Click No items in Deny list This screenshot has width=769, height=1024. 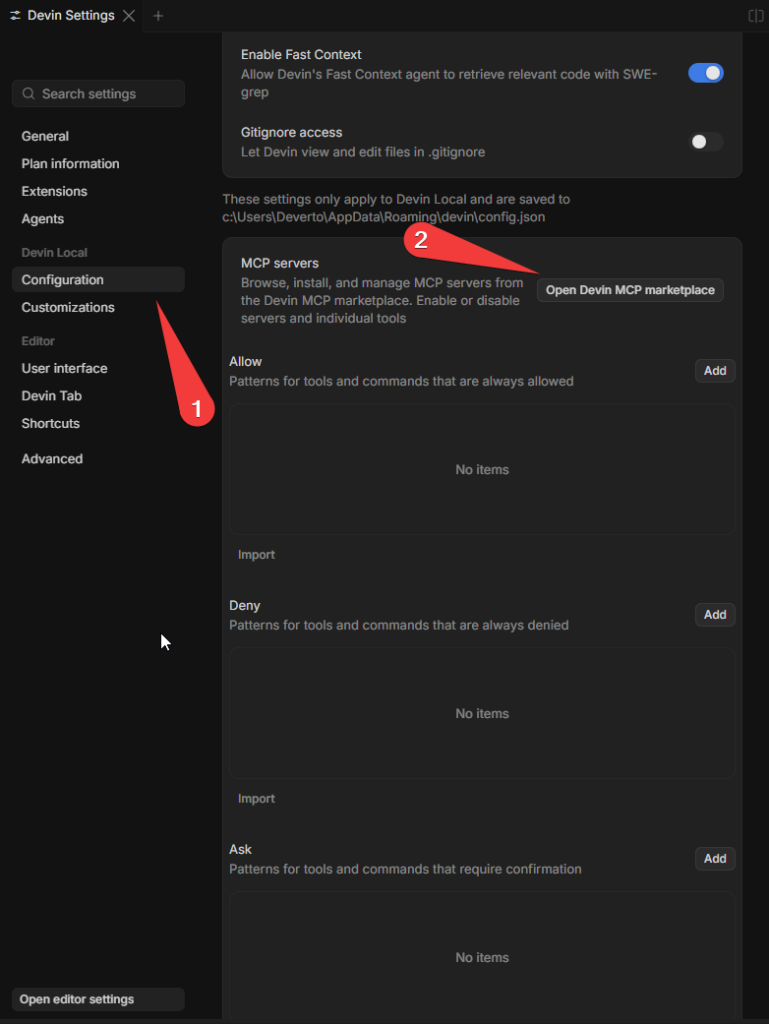pyautogui.click(x=482, y=714)
